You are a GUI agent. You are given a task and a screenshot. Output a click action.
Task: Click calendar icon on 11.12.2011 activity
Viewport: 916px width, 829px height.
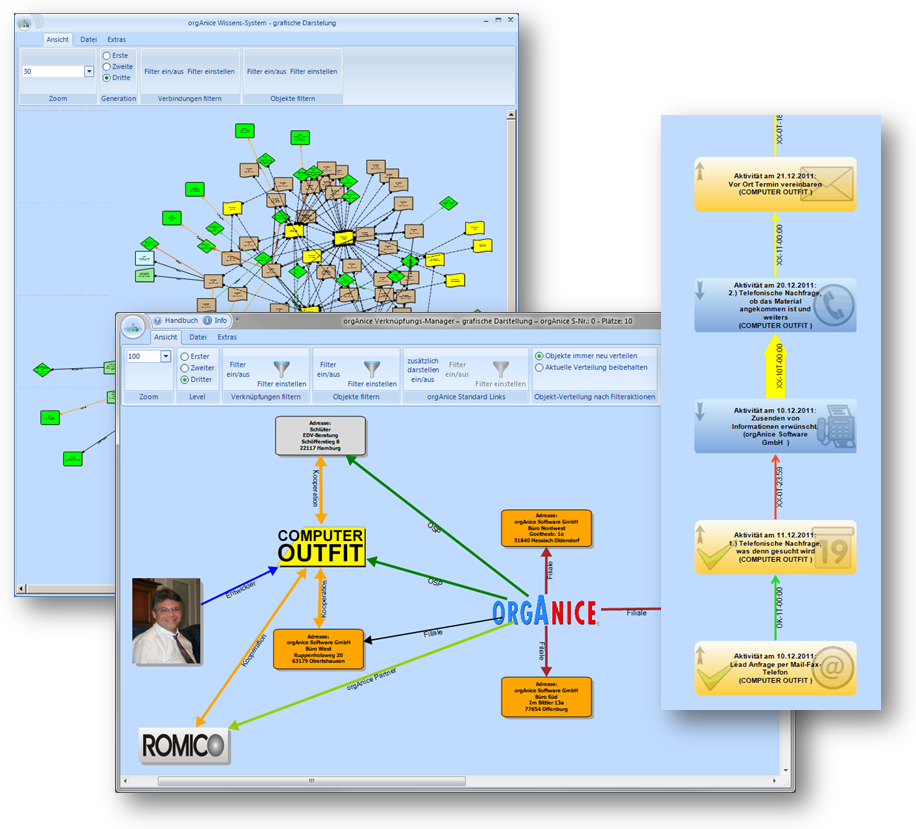[x=834, y=548]
